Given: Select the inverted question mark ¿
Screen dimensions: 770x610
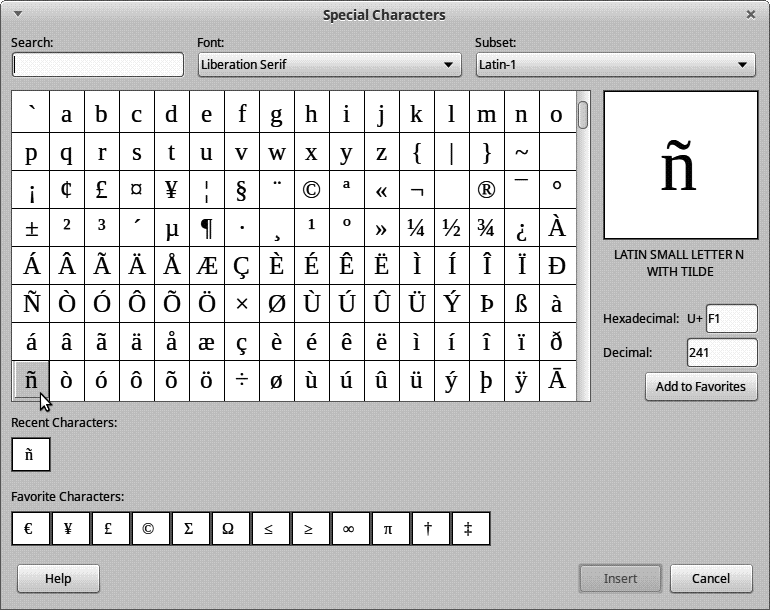Looking at the screenshot, I should pyautogui.click(x=521, y=228).
